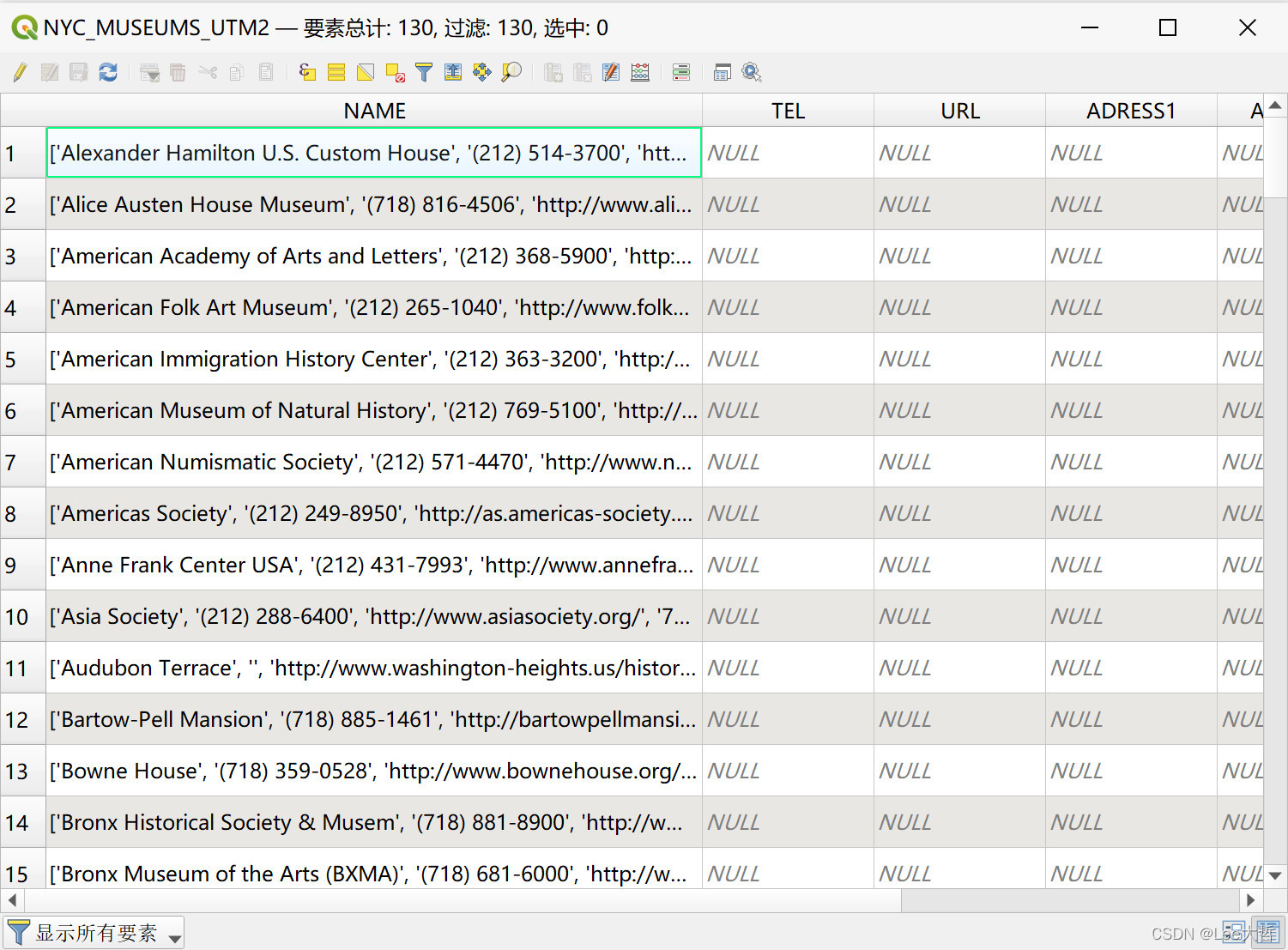Image resolution: width=1288 pixels, height=950 pixels.
Task: Dock the attribute table window
Action: [x=723, y=72]
